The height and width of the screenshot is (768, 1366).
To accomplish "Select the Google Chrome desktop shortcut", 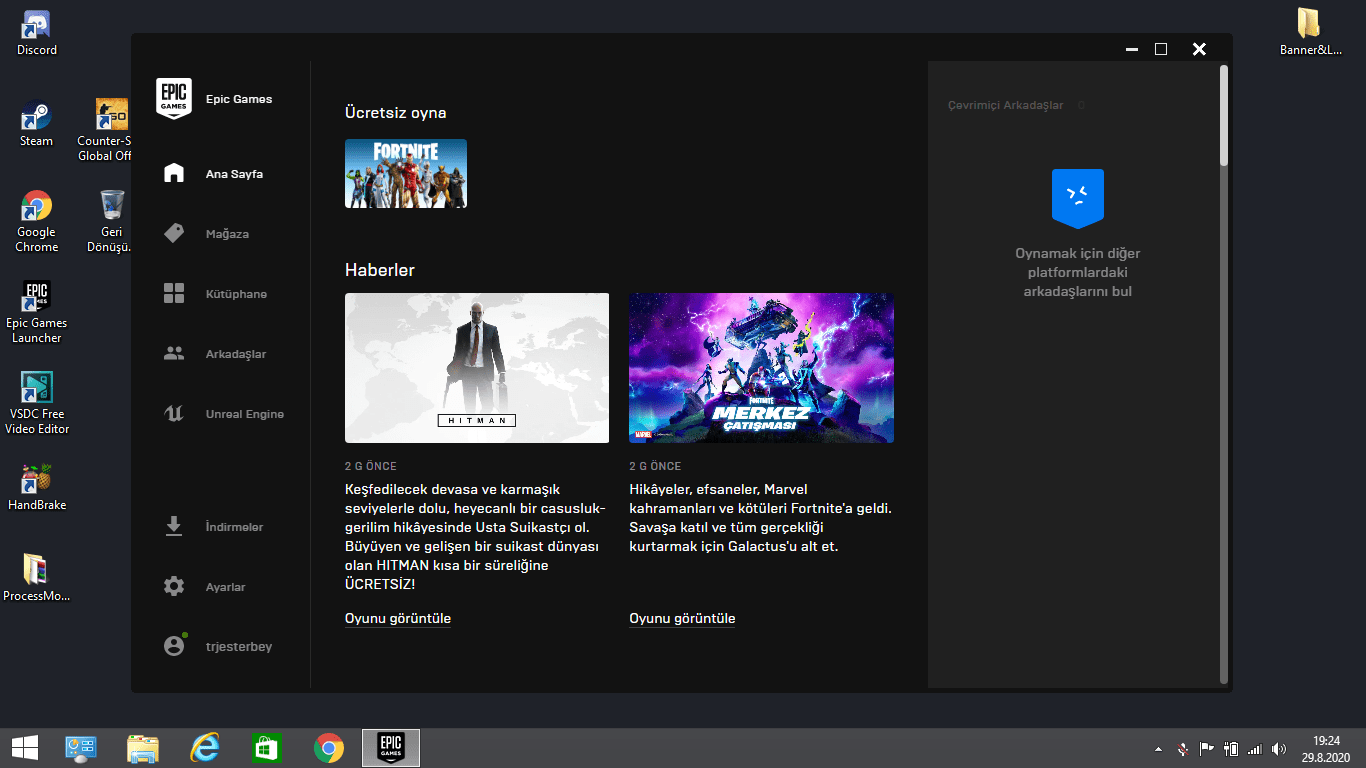I will [x=37, y=222].
